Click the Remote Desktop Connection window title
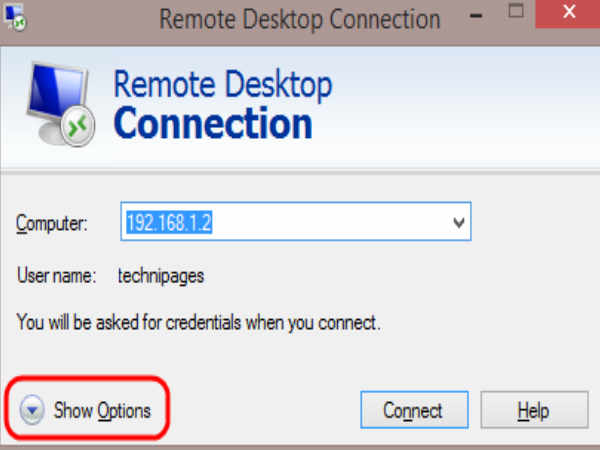This screenshot has width=600, height=450. coord(300,19)
